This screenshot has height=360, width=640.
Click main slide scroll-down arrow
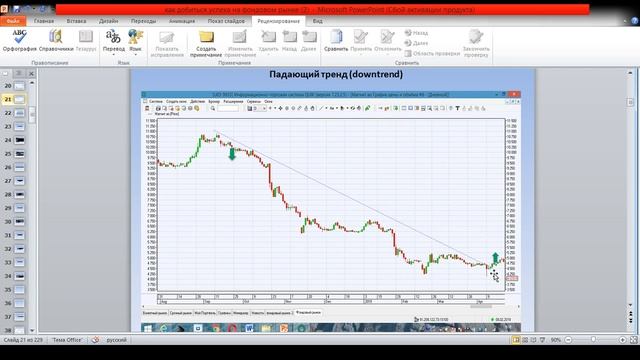[x=630, y=305]
